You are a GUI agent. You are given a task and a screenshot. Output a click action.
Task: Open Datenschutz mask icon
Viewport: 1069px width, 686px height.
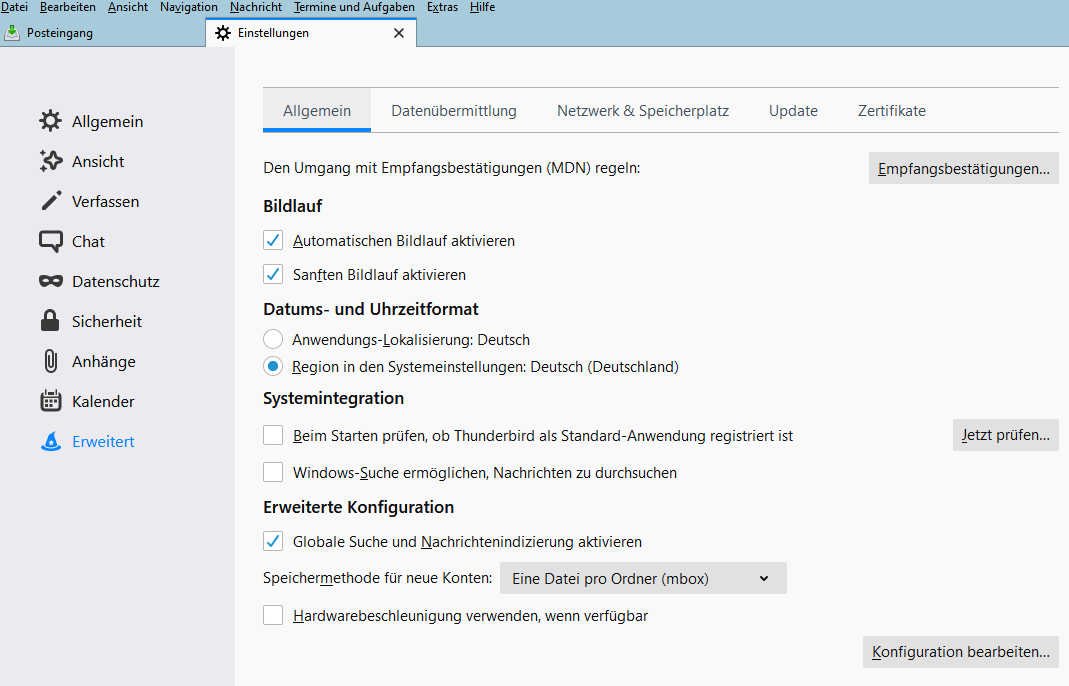click(50, 281)
